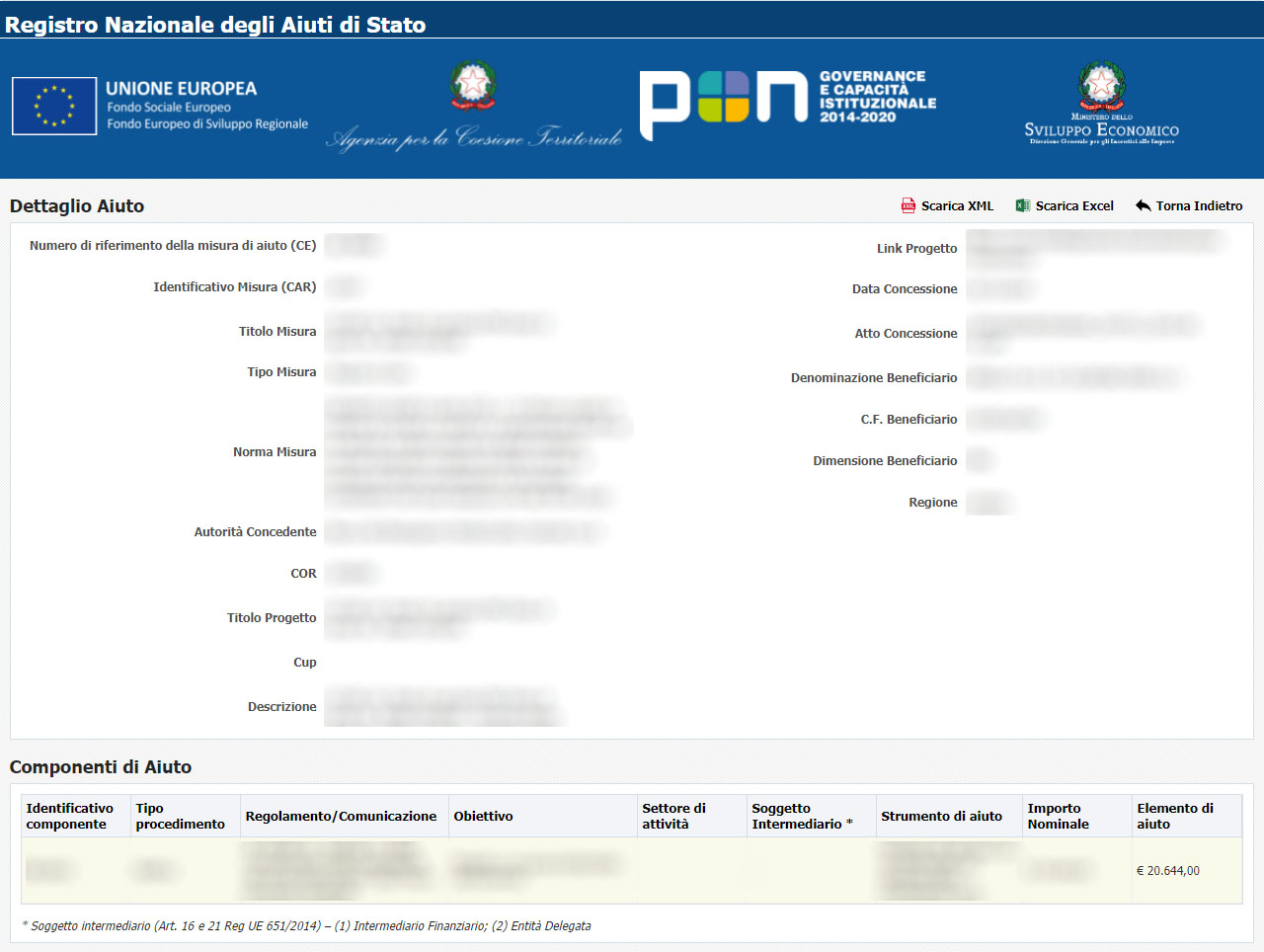Viewport: 1264px width, 952px height.
Task: Click the Agenzia per la Coesione Territoriale emblem
Action: (473, 86)
